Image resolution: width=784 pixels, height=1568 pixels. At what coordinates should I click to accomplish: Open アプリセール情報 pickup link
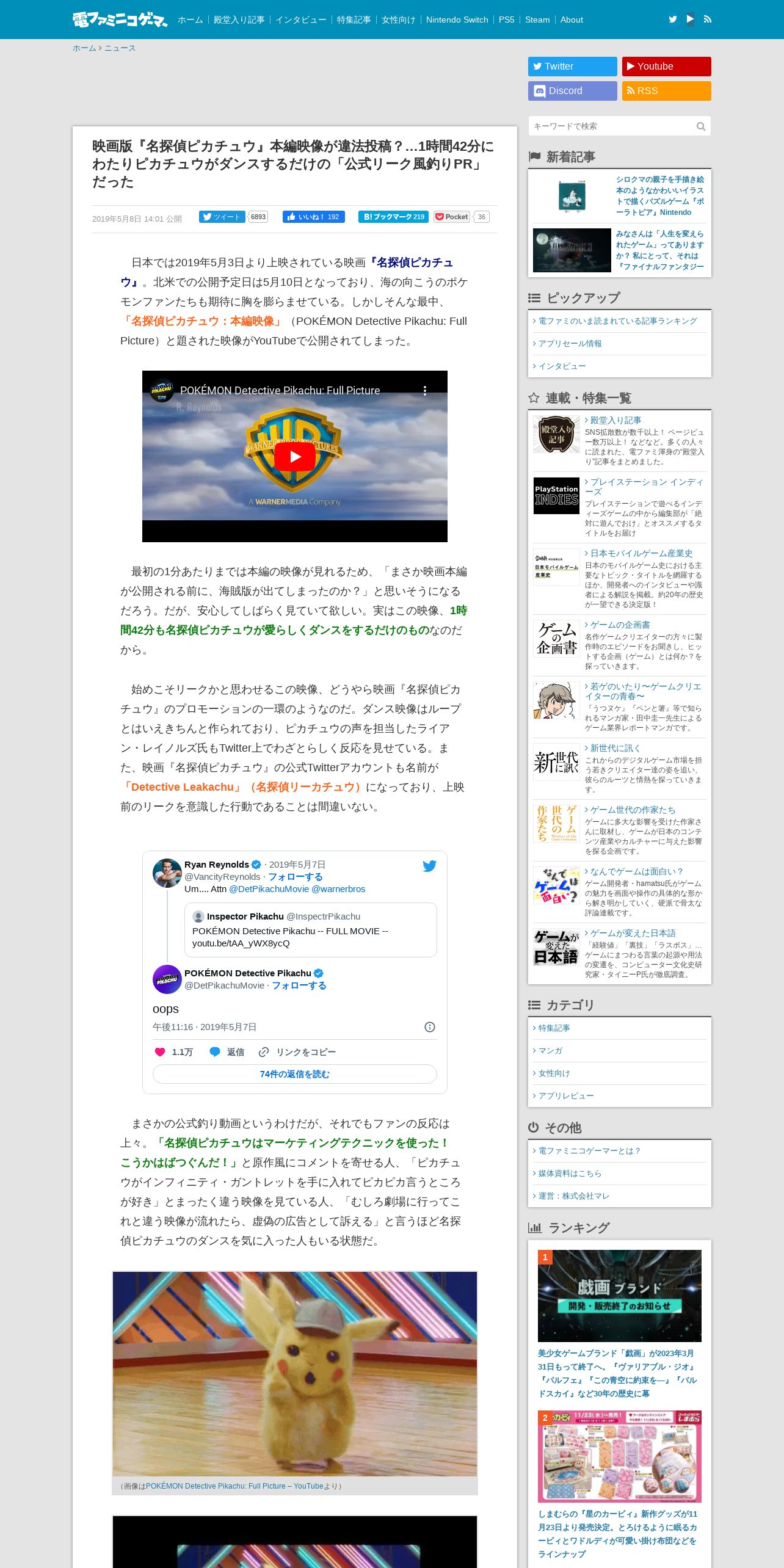tap(570, 344)
